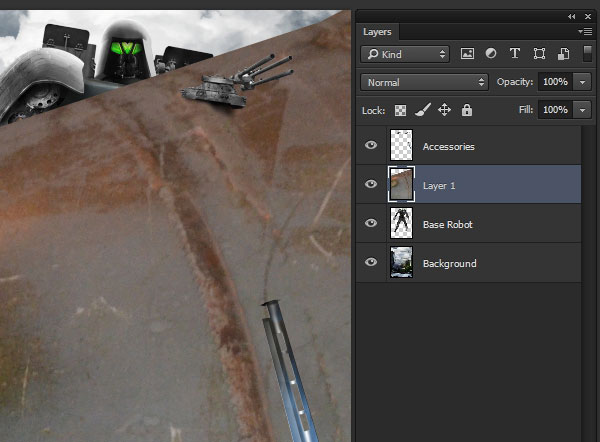600x442 pixels.
Task: Click the Fill 100% value field
Action: pyautogui.click(x=555, y=110)
